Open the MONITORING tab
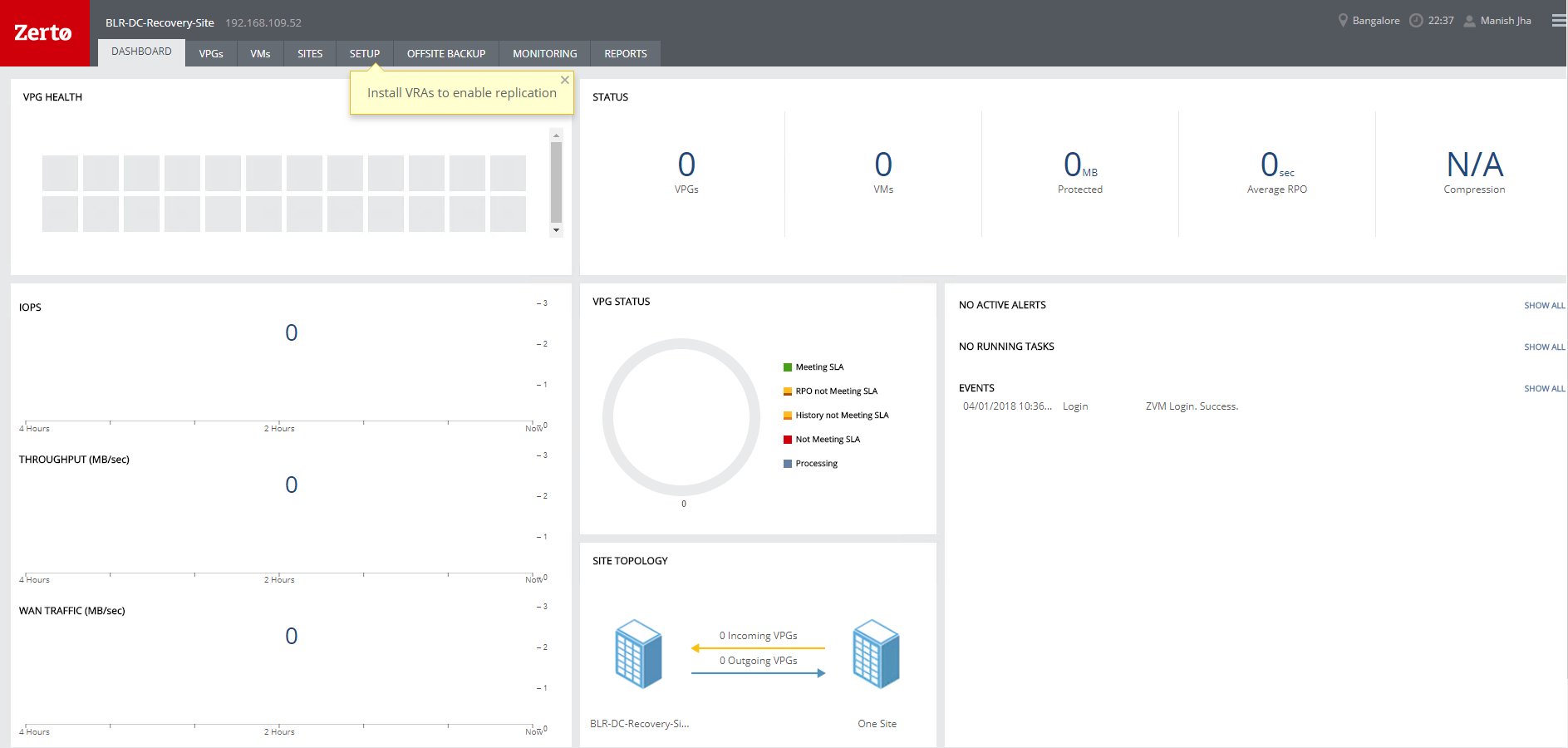This screenshot has width=1568, height=748. [544, 54]
